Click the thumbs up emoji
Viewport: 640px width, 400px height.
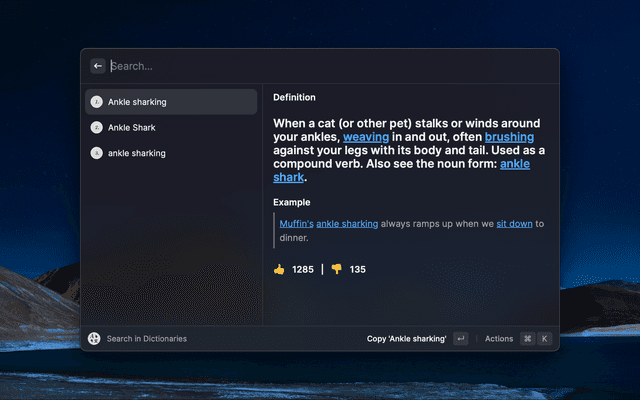[x=279, y=269]
